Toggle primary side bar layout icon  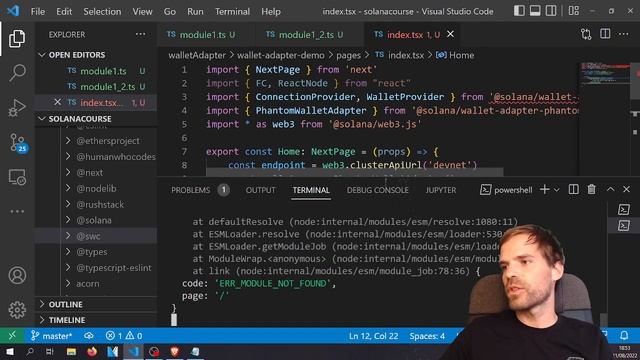pyautogui.click(x=519, y=11)
